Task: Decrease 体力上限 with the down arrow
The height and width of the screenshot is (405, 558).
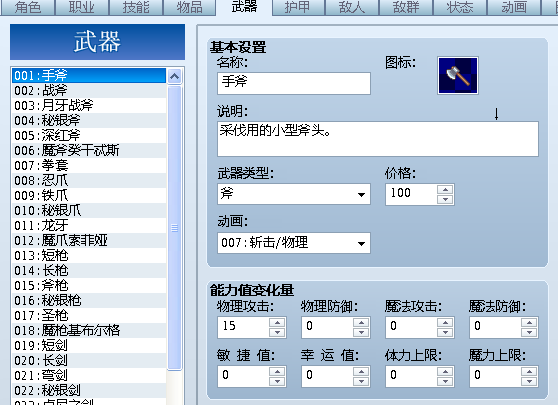Action: 445,382
